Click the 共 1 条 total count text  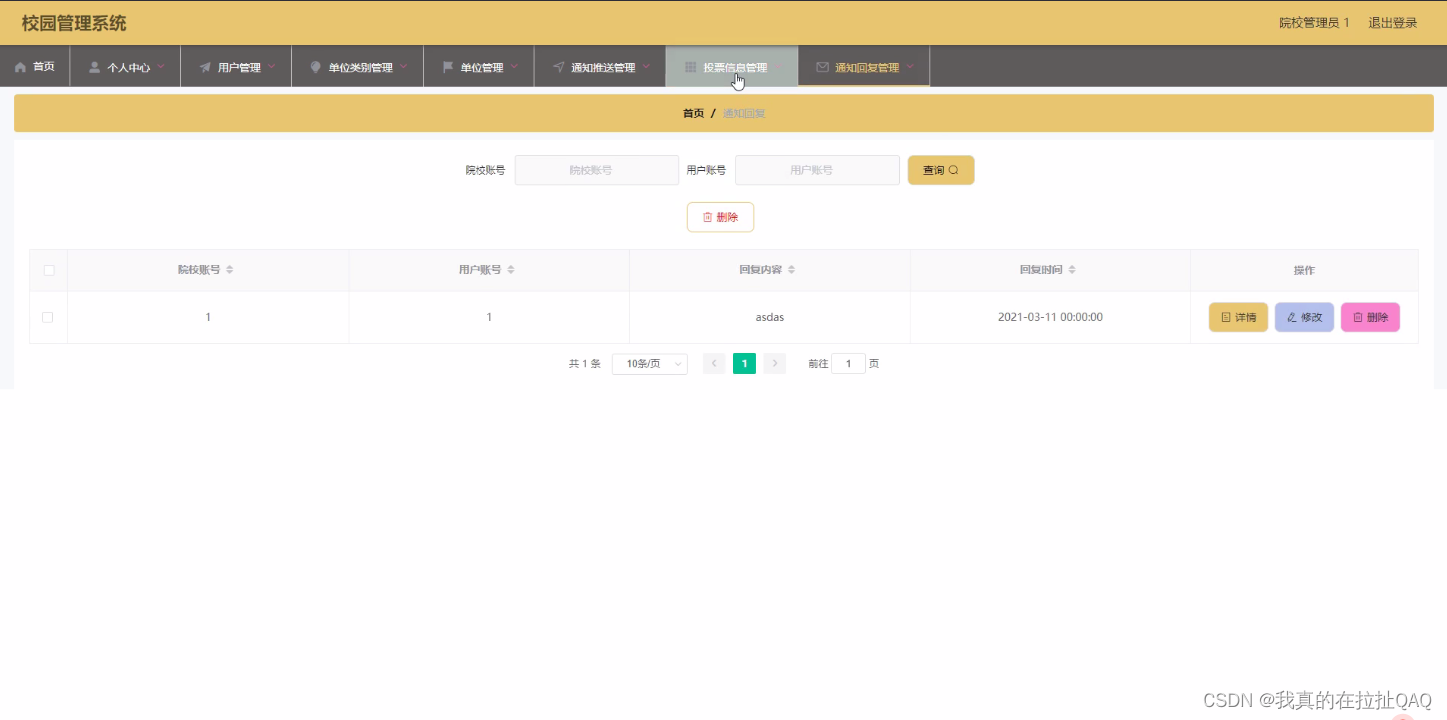pos(585,364)
